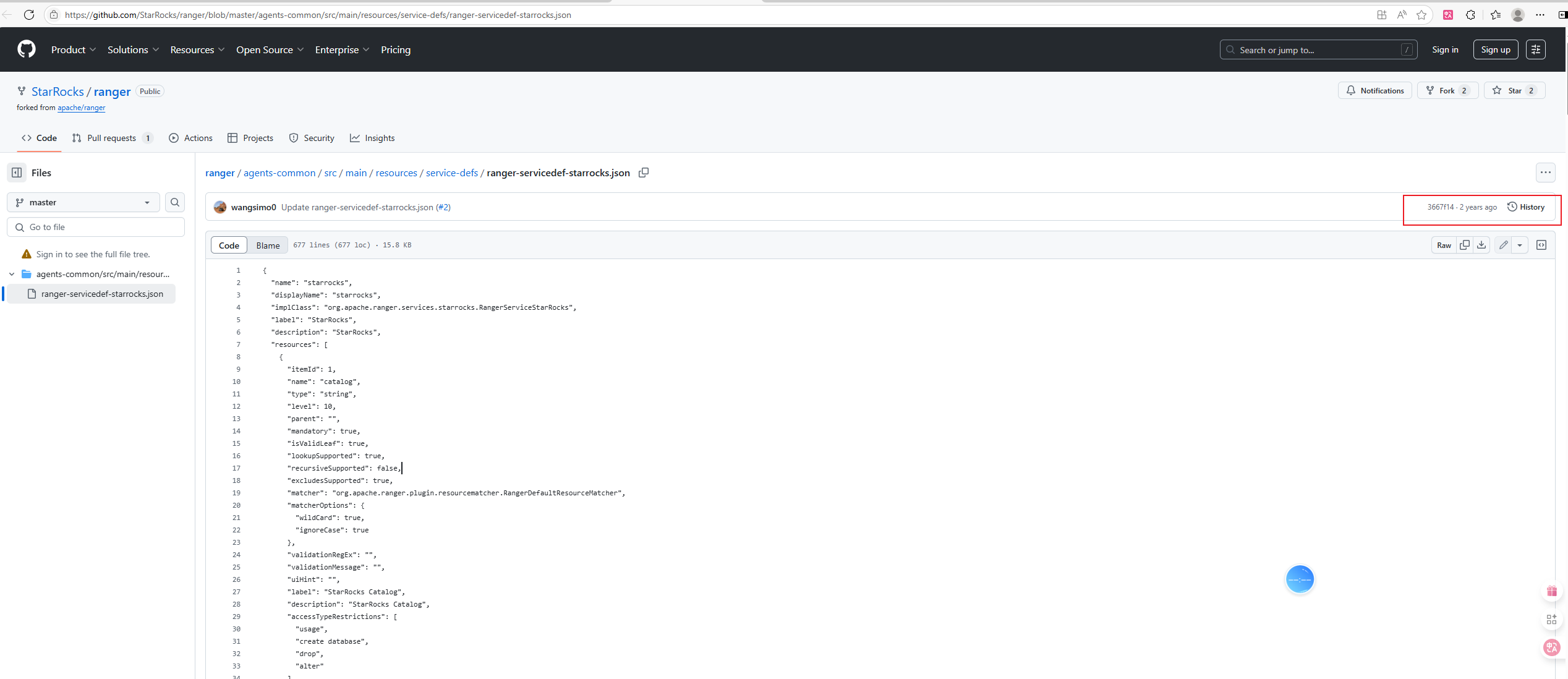Open browser settings ellipsis menu
The image size is (1568, 679).
(x=1540, y=15)
